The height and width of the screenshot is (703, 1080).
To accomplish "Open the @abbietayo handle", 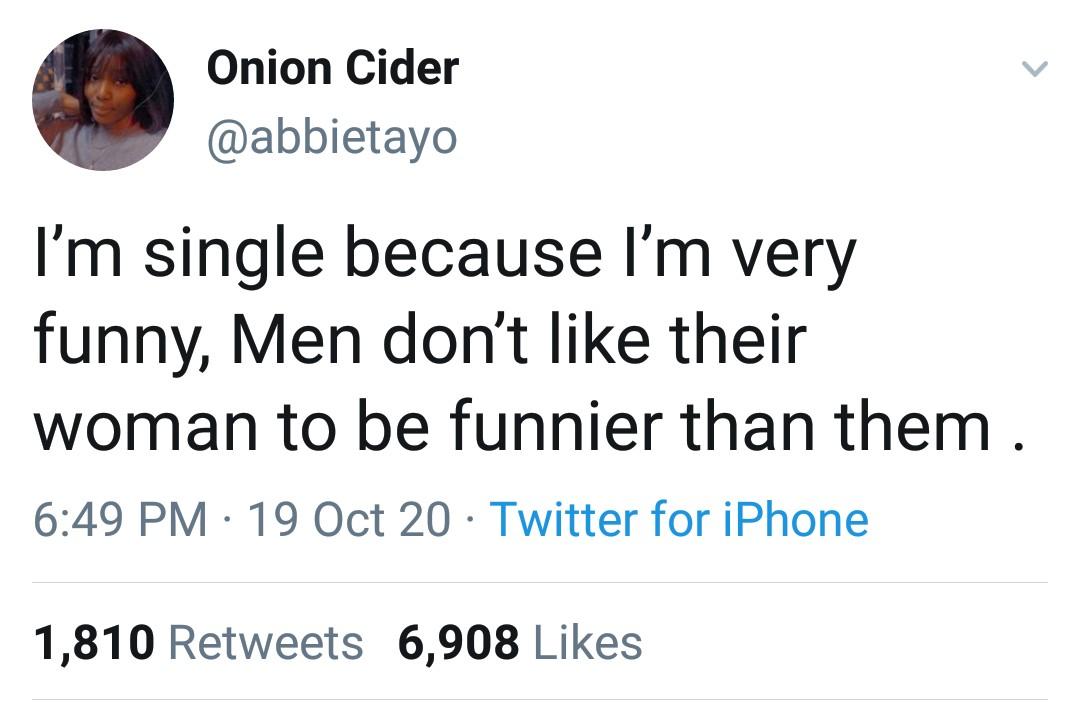I will pos(331,137).
